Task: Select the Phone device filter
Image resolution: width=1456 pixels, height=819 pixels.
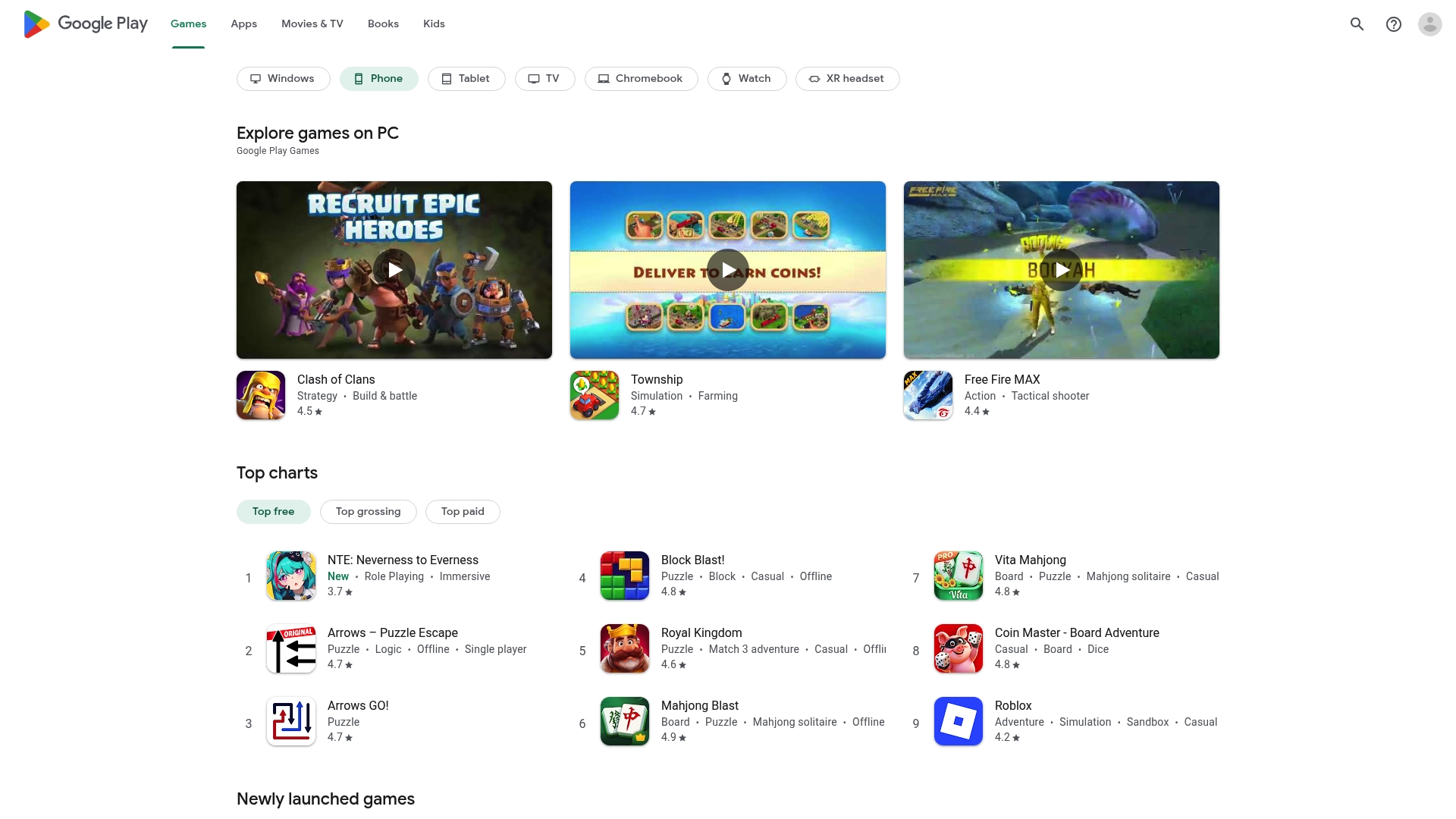Action: (379, 79)
